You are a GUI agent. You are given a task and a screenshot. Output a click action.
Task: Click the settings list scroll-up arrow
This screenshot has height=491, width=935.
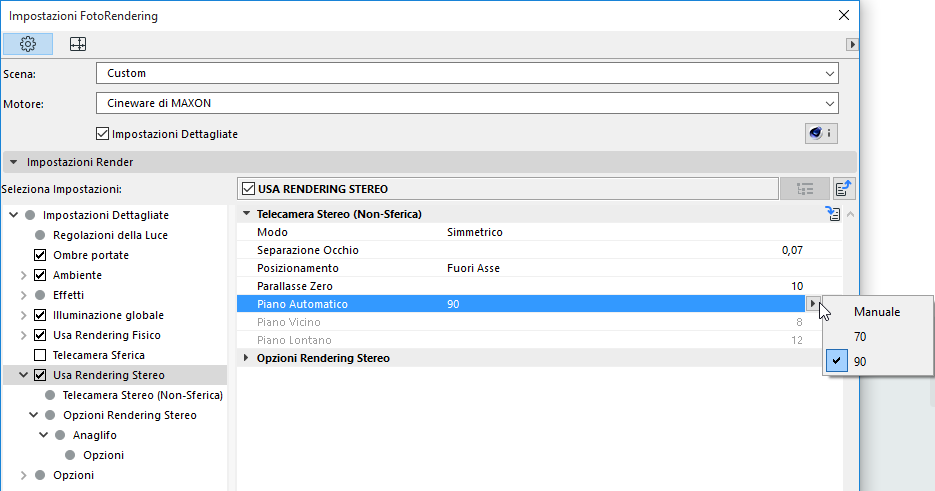point(851,214)
